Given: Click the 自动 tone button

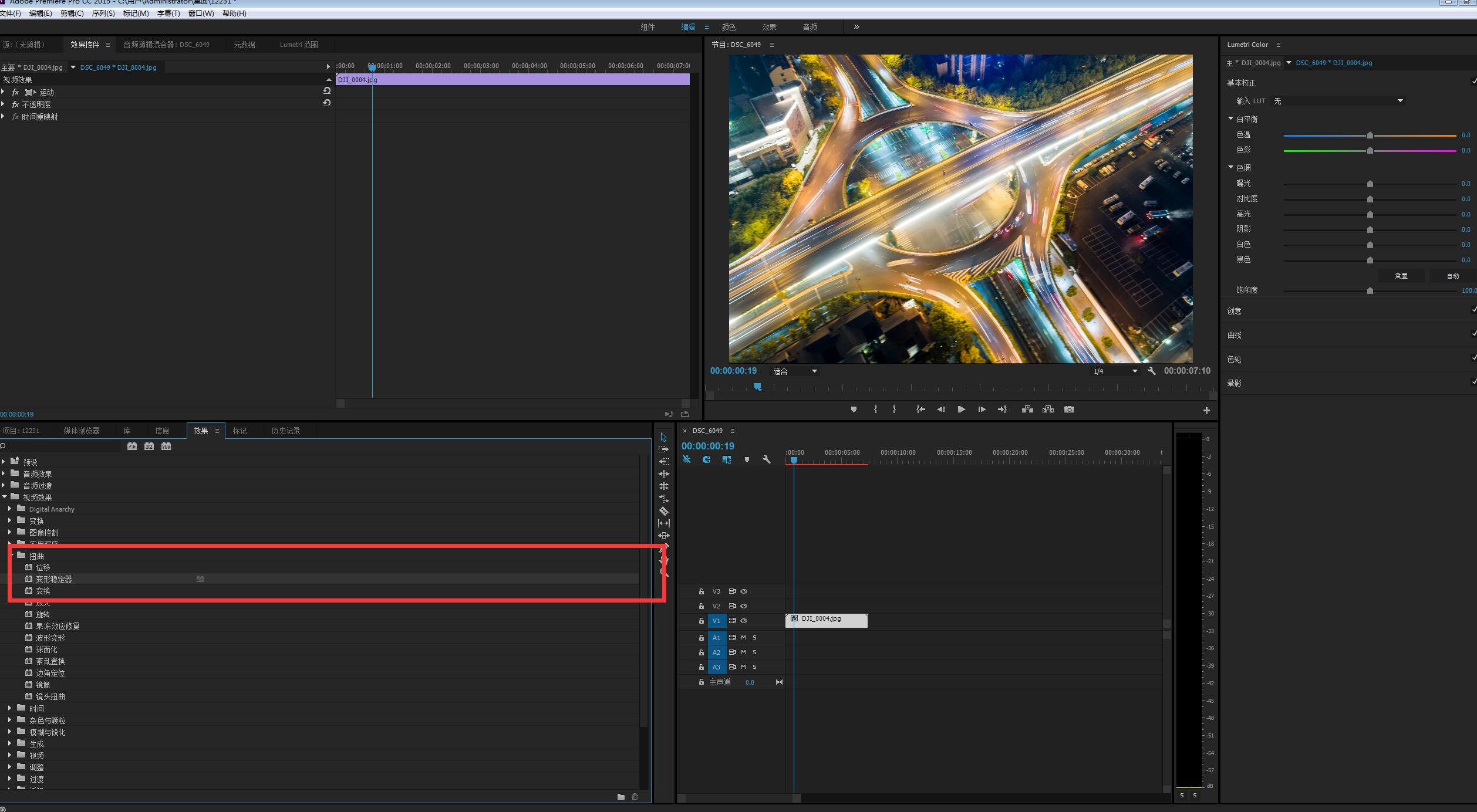Looking at the screenshot, I should 1452,276.
